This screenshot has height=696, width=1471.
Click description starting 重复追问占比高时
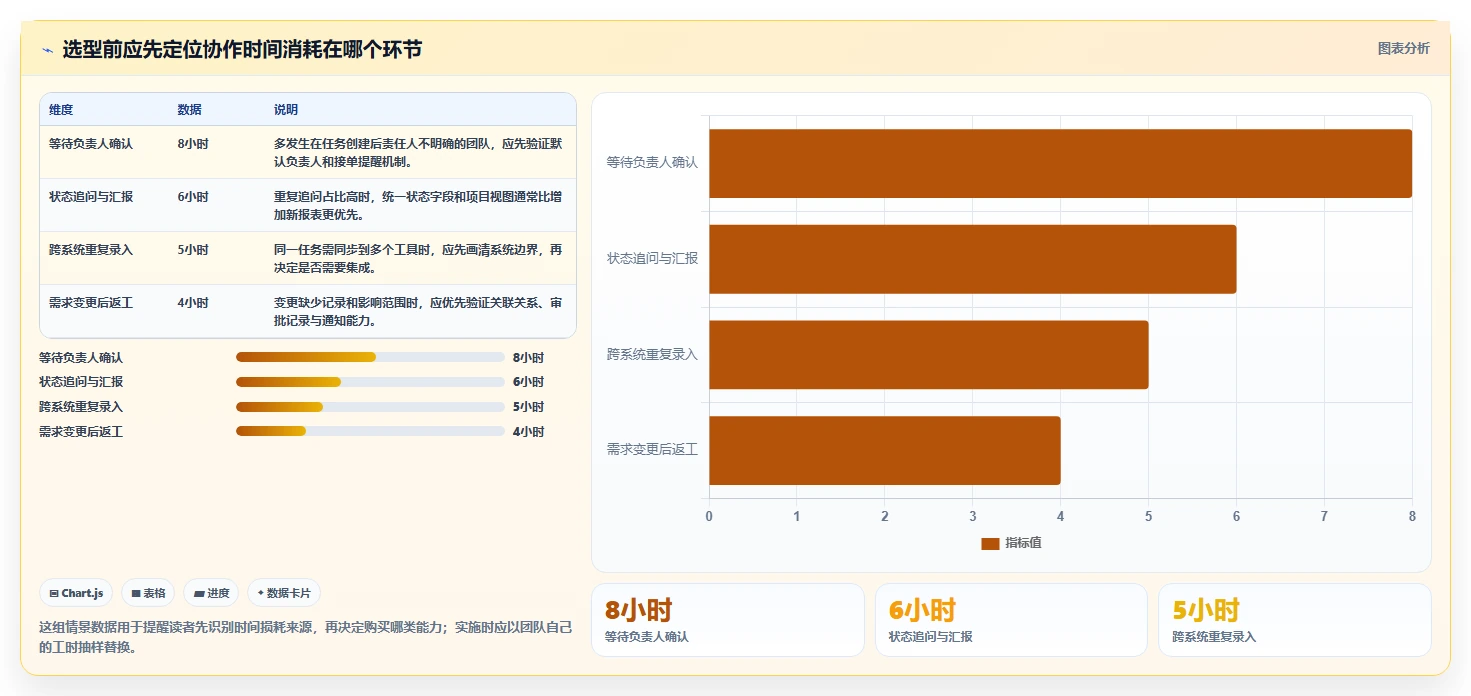pyautogui.click(x=418, y=205)
